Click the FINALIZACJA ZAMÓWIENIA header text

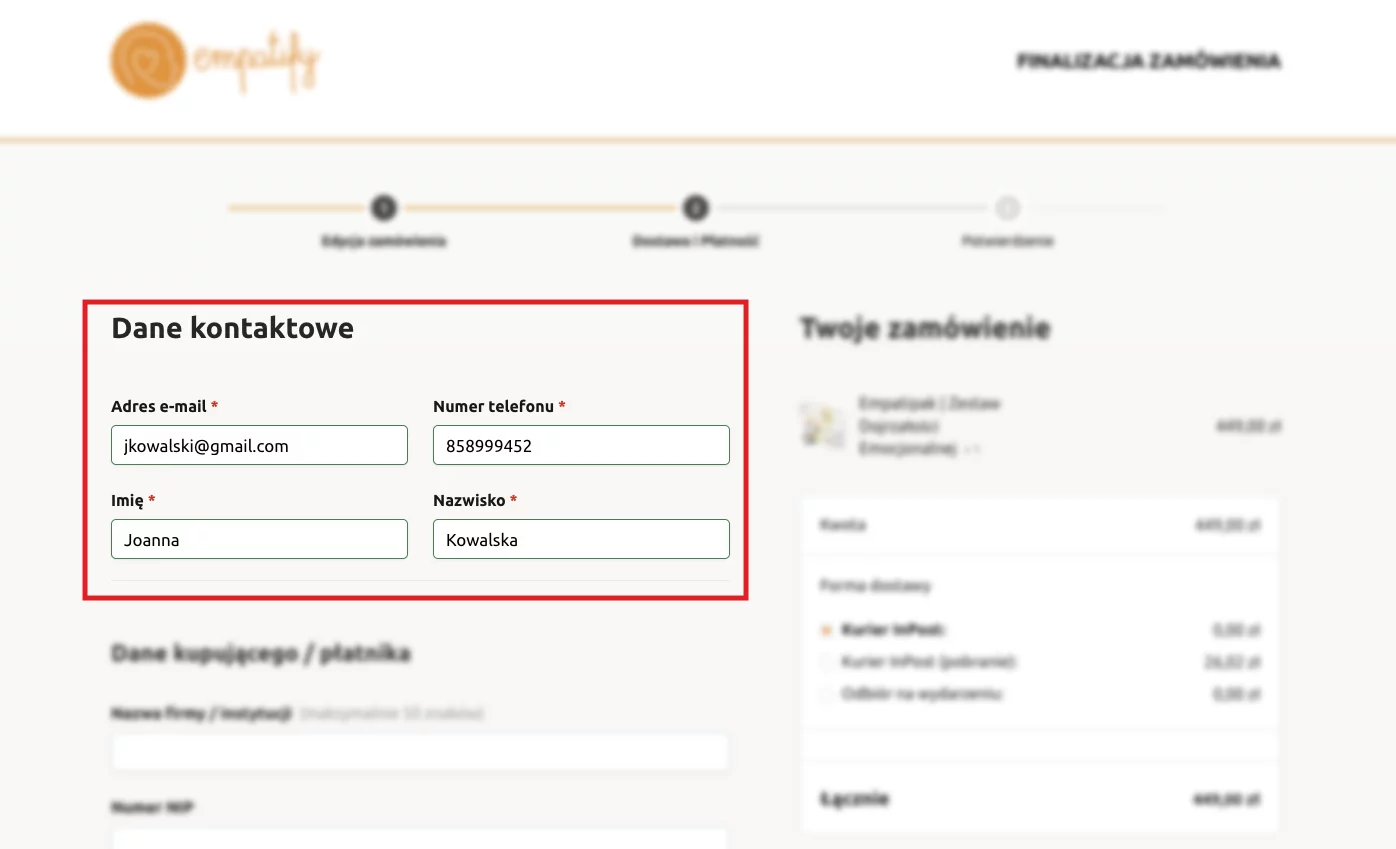(x=1148, y=61)
